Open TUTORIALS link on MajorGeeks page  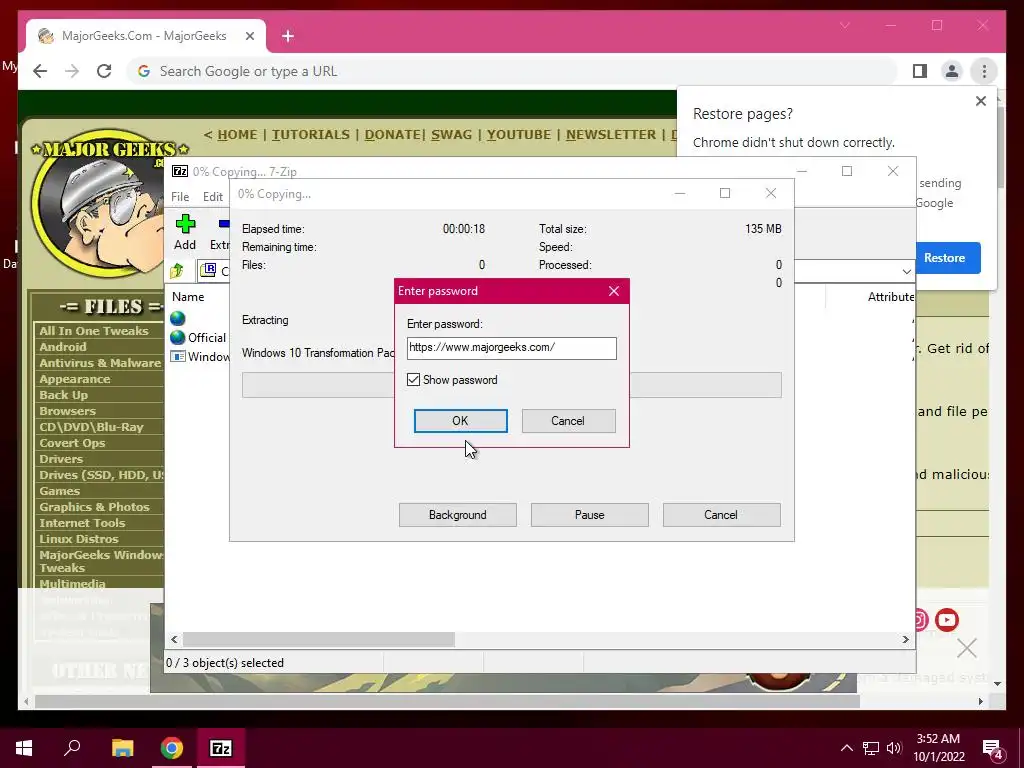coord(311,135)
